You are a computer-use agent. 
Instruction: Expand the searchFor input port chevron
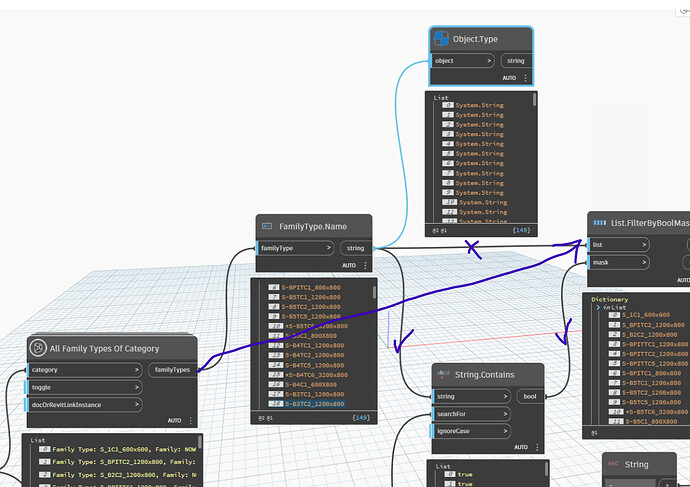[504, 414]
